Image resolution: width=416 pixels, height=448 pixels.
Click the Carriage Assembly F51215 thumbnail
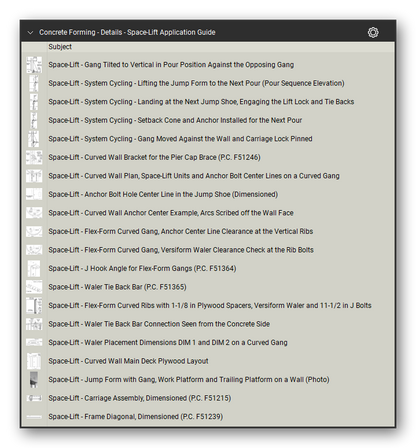[34, 398]
